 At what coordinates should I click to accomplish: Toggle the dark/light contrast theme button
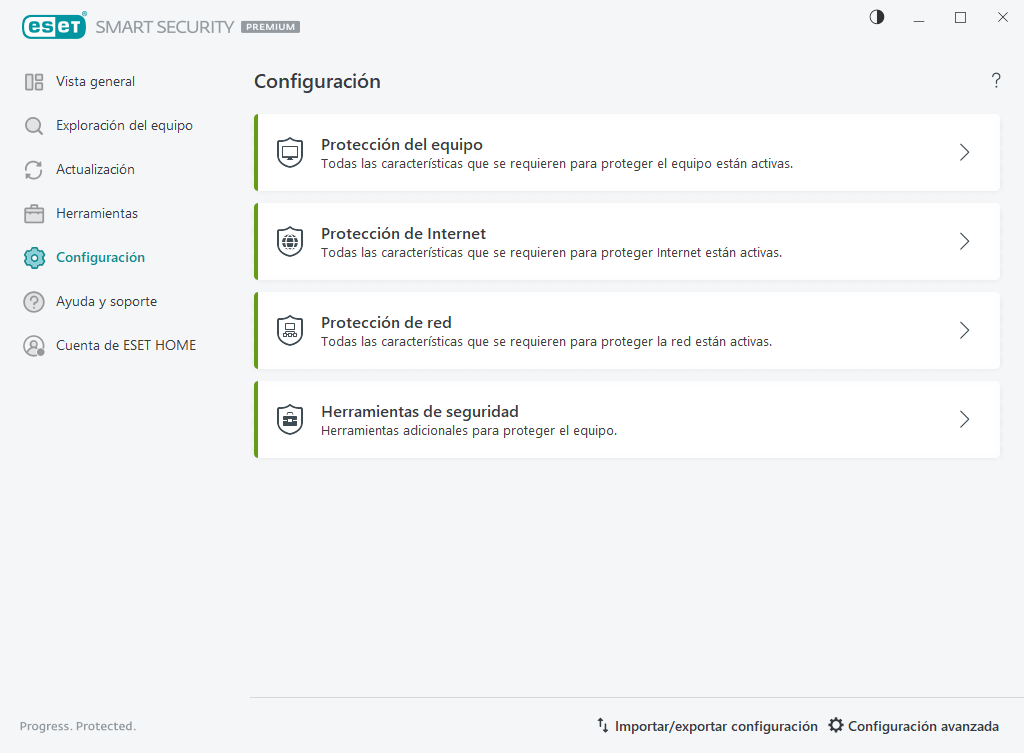click(877, 17)
